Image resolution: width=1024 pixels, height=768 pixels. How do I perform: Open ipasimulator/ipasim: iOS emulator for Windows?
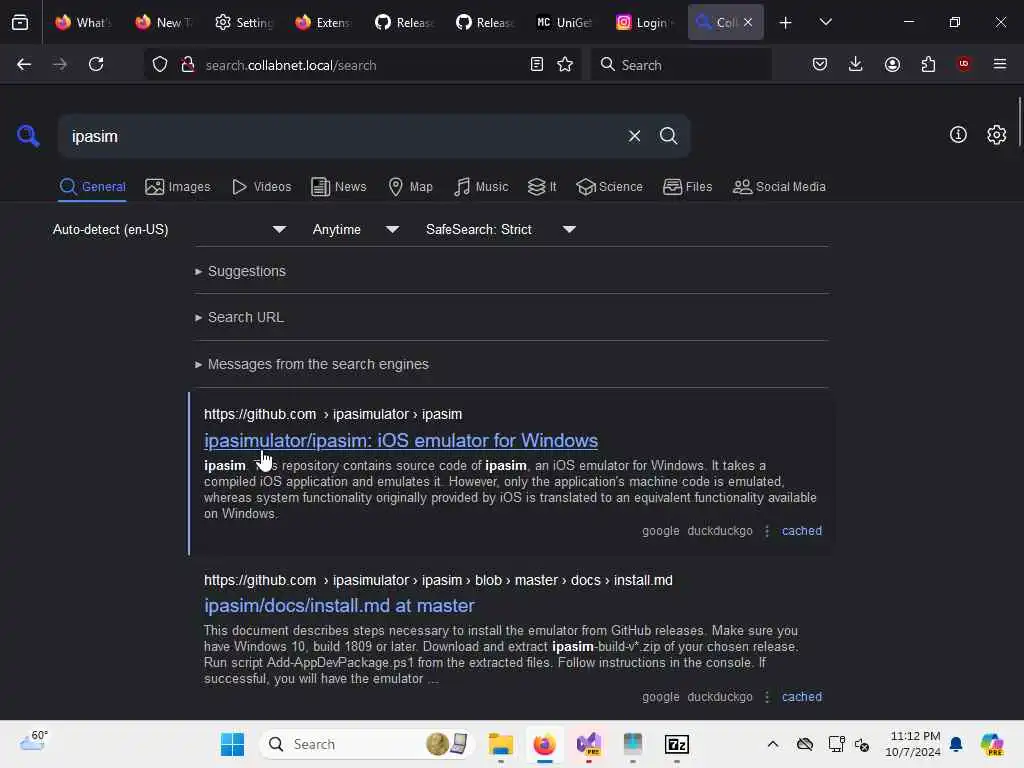click(400, 440)
